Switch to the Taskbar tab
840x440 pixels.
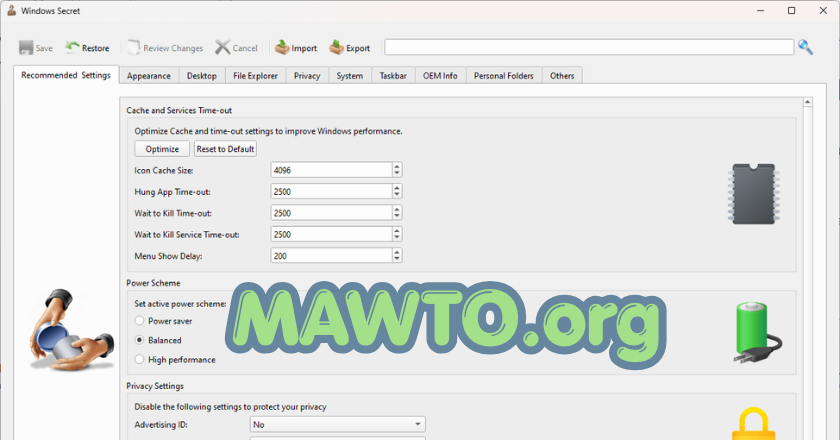393,76
